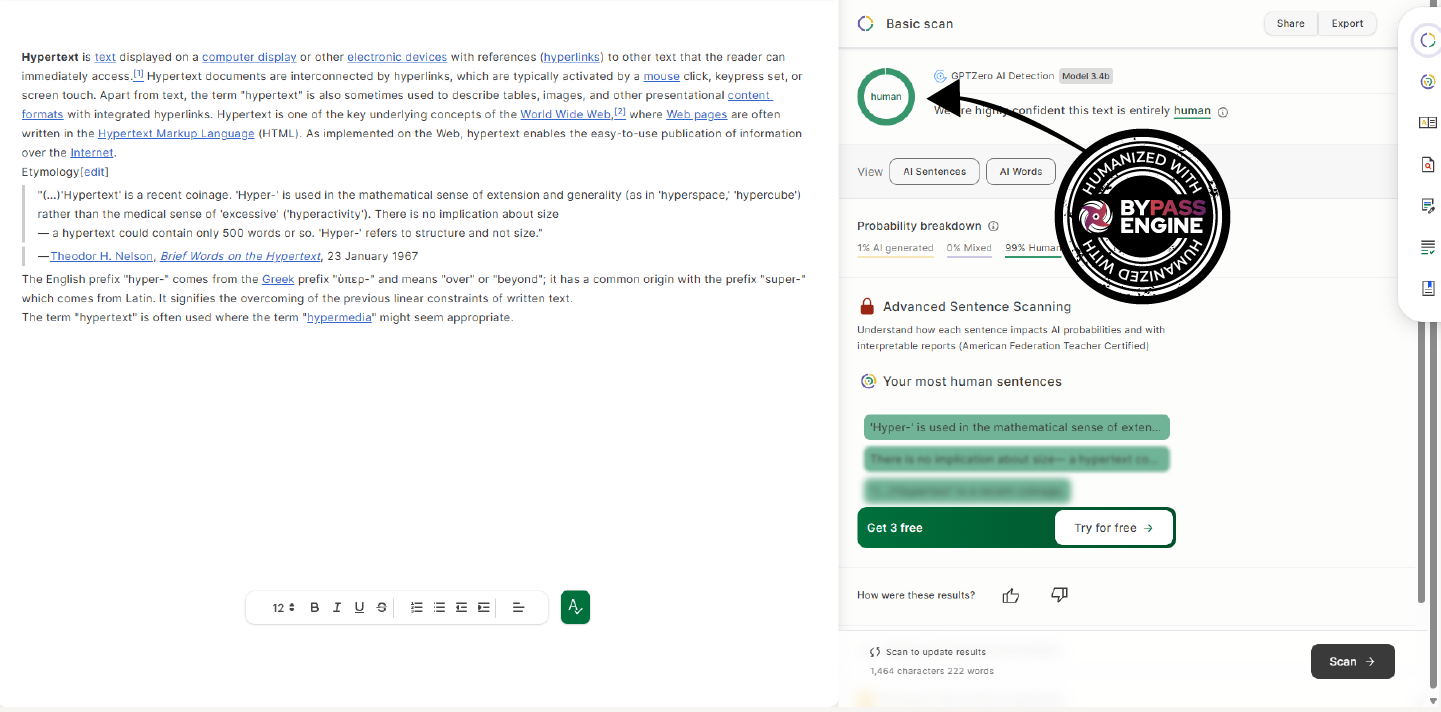The height and width of the screenshot is (712, 1441).
Task: Toggle bold formatting in the editor toolbar
Action: [x=315, y=608]
